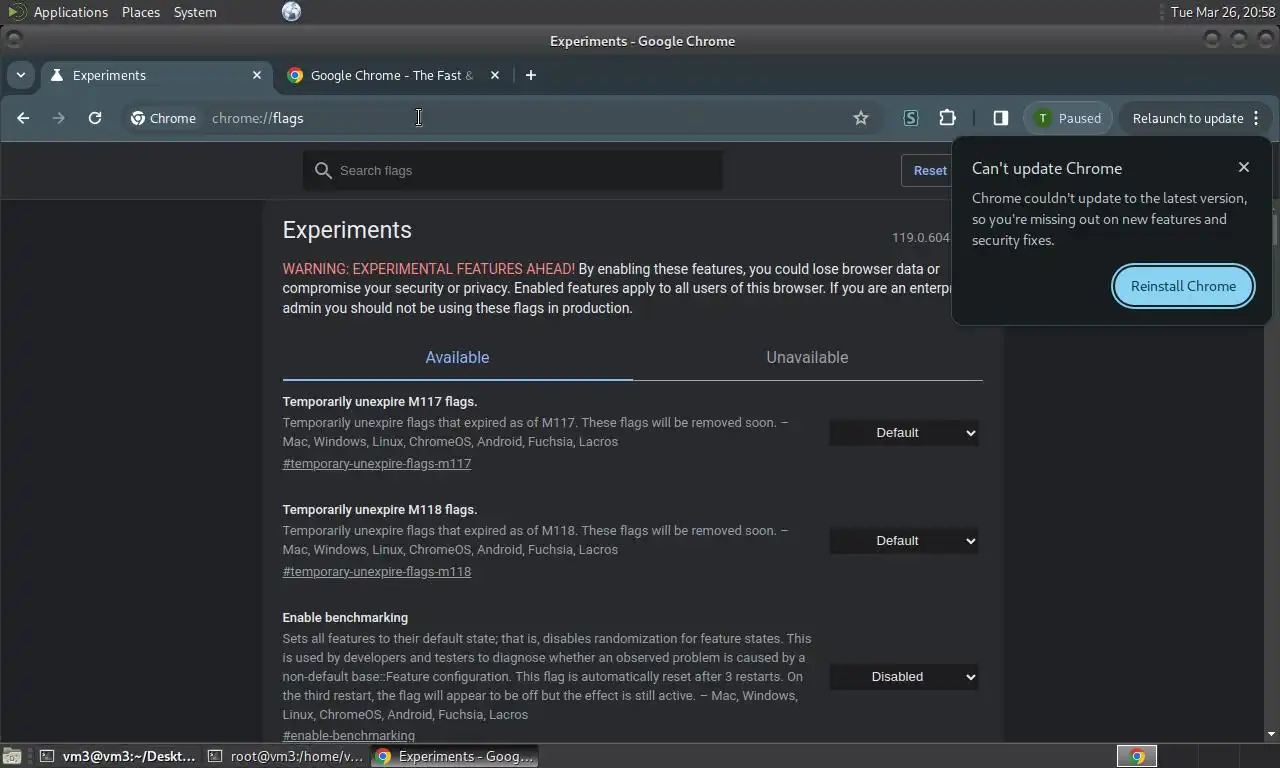Open dropdown for Temporarily unexpire M117 flags
The width and height of the screenshot is (1280, 768).
tap(904, 433)
